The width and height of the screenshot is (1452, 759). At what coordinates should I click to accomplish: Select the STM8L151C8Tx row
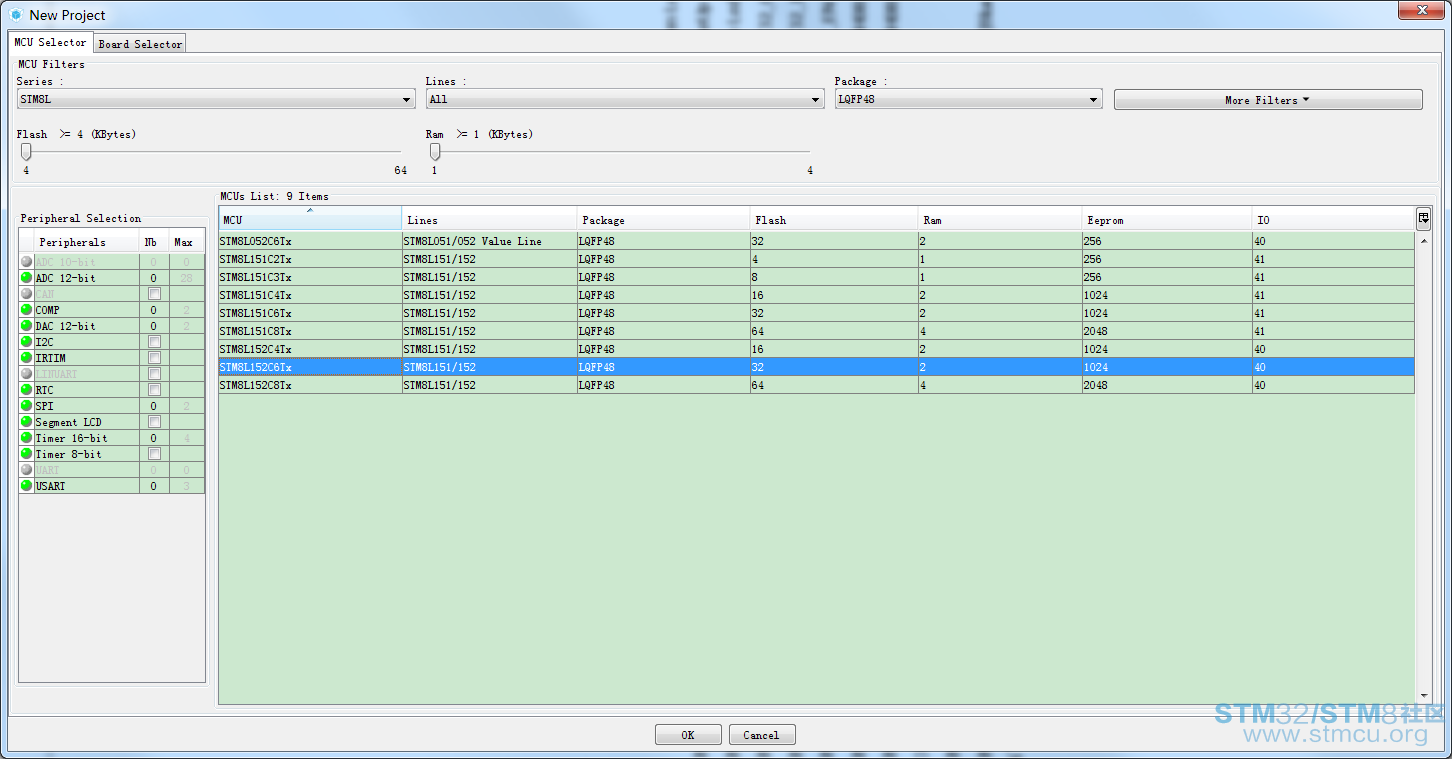point(816,331)
